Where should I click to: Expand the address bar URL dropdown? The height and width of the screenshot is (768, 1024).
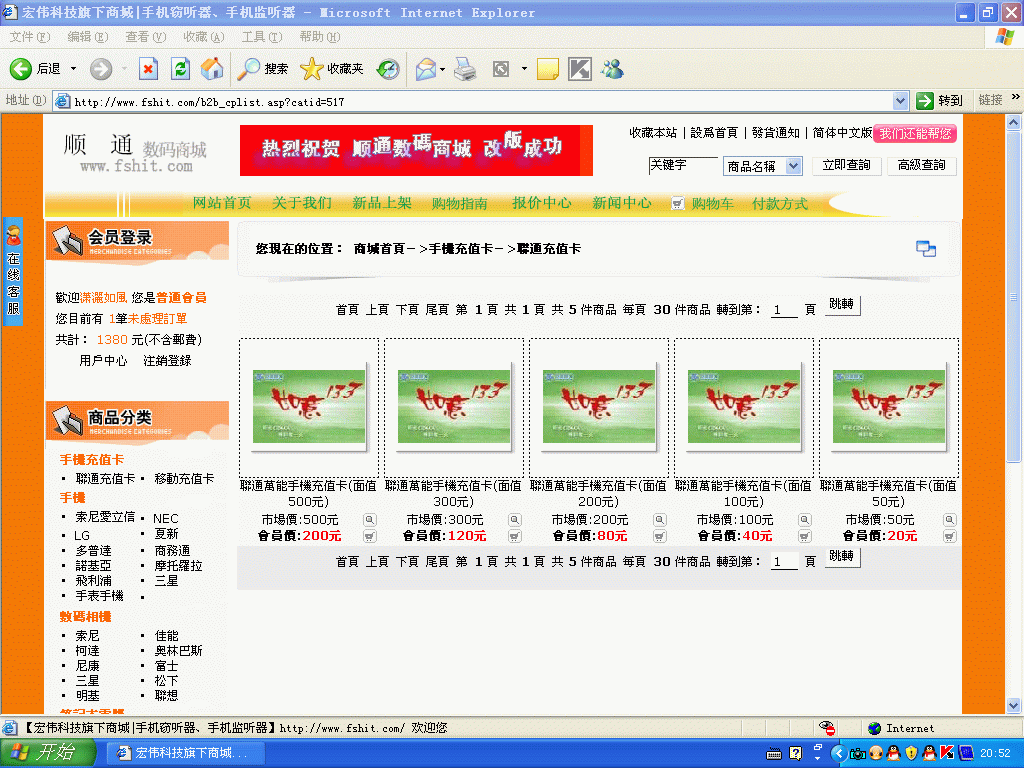900,100
